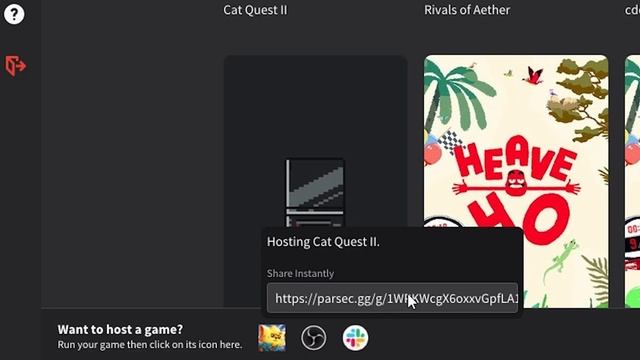640x360 pixels.
Task: Click the Cat Quest II title
Action: [255, 10]
